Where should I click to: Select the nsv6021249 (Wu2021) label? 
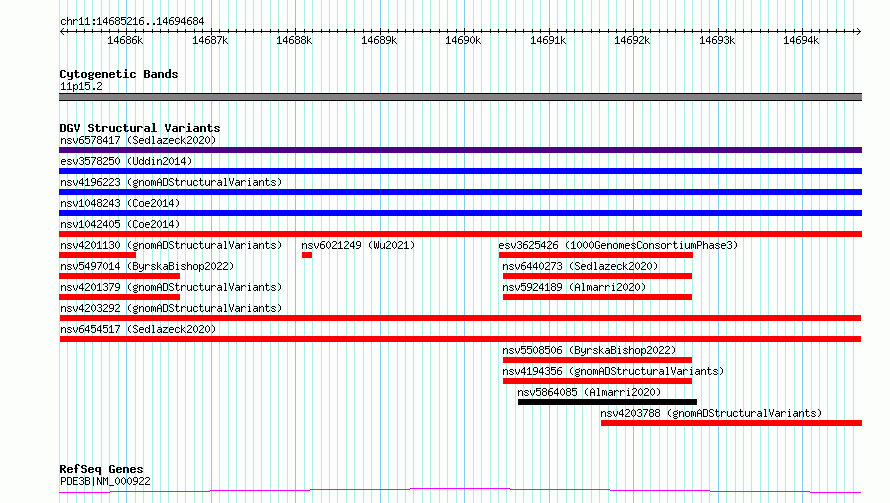358,245
